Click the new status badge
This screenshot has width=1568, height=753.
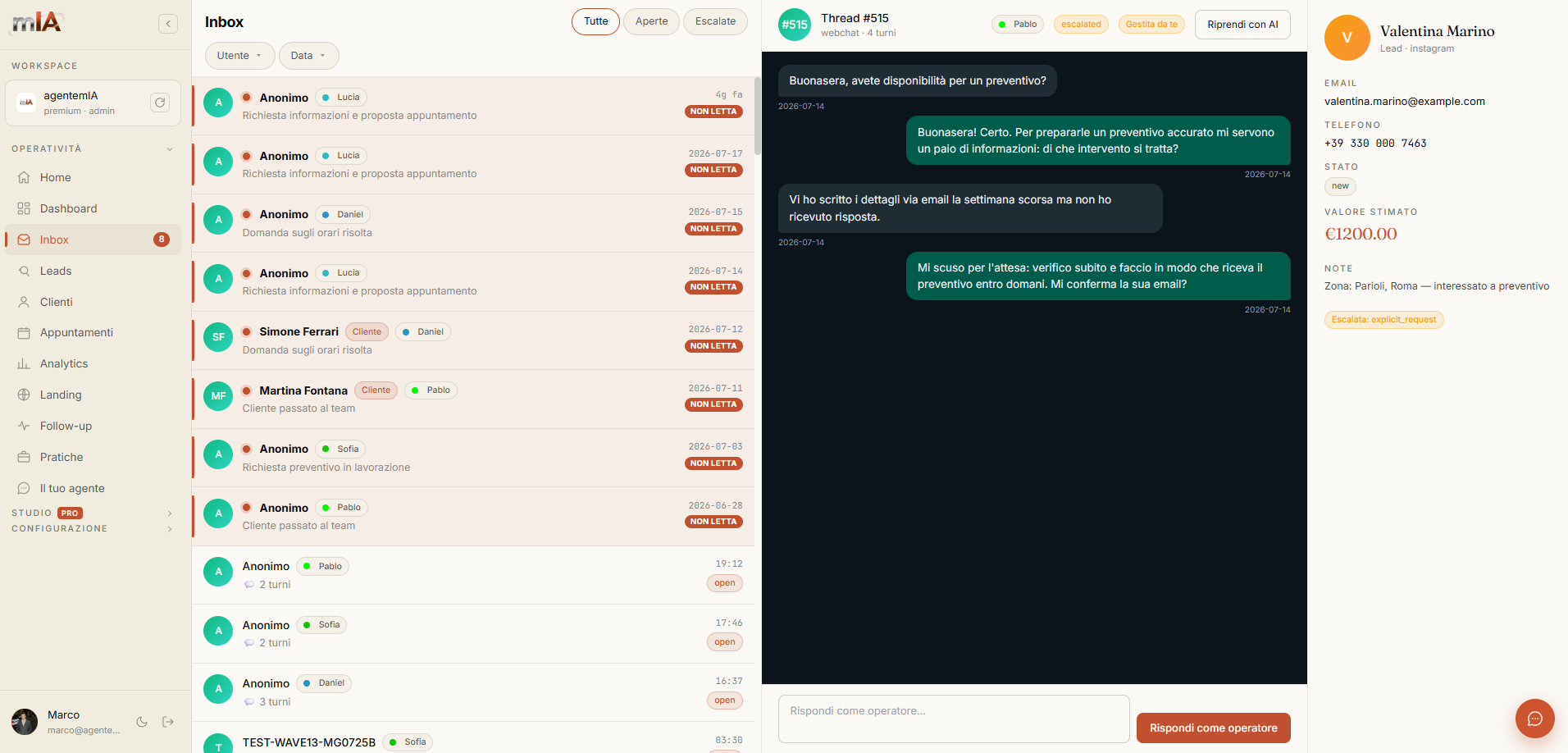point(1340,186)
